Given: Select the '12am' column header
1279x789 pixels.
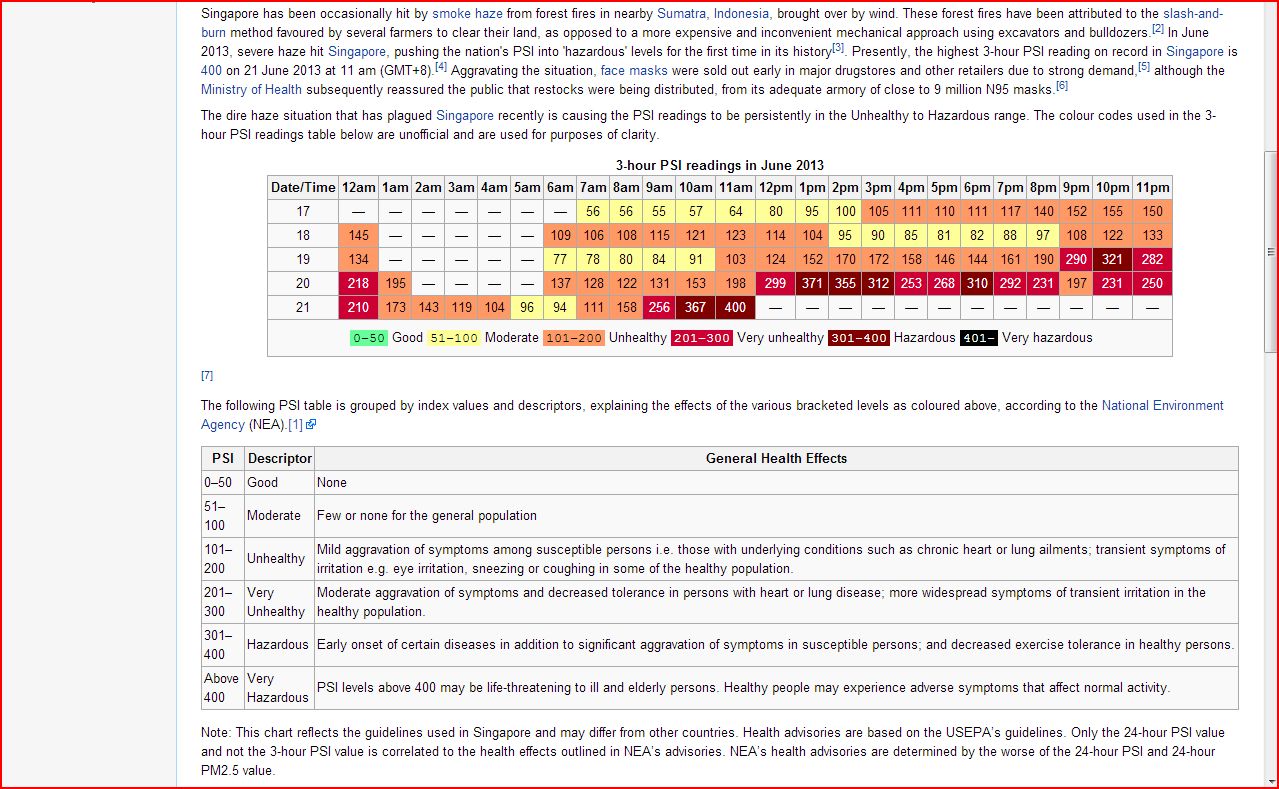Looking at the screenshot, I should tap(358, 188).
